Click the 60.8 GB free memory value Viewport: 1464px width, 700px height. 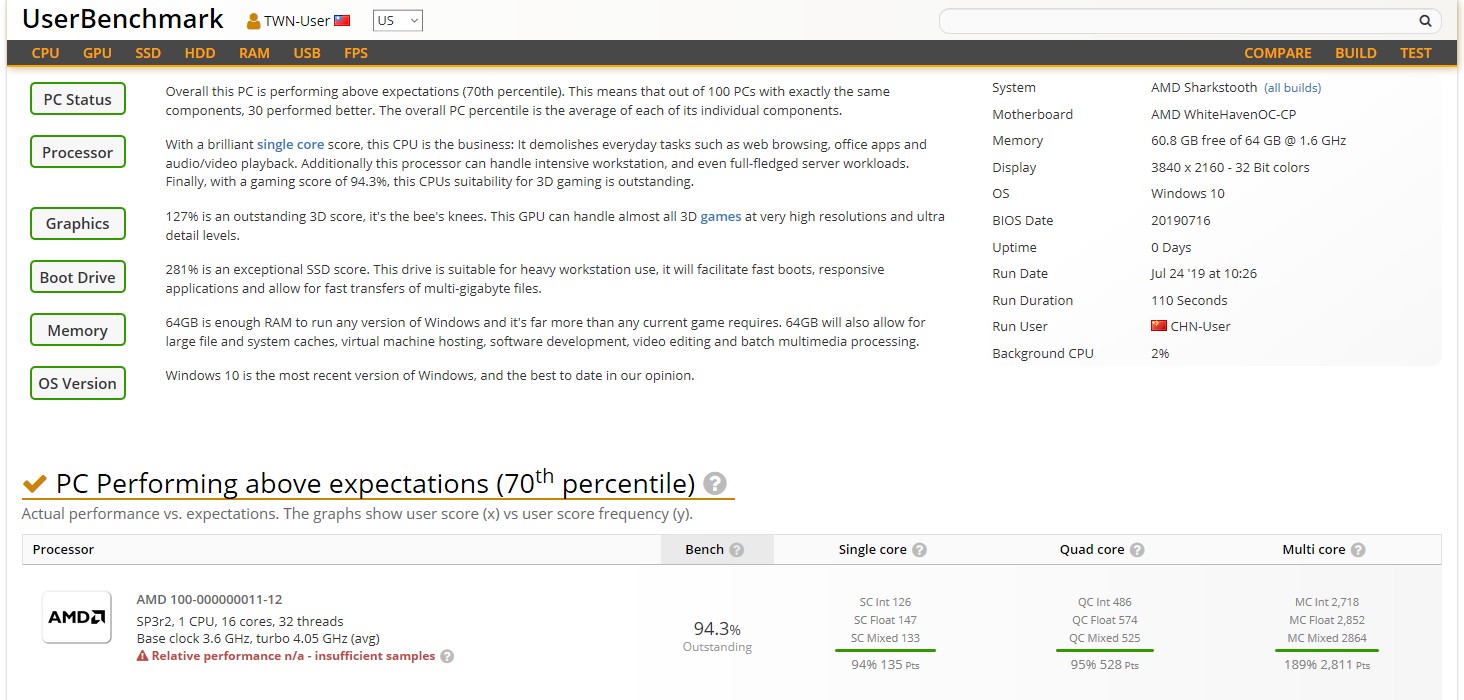1249,141
